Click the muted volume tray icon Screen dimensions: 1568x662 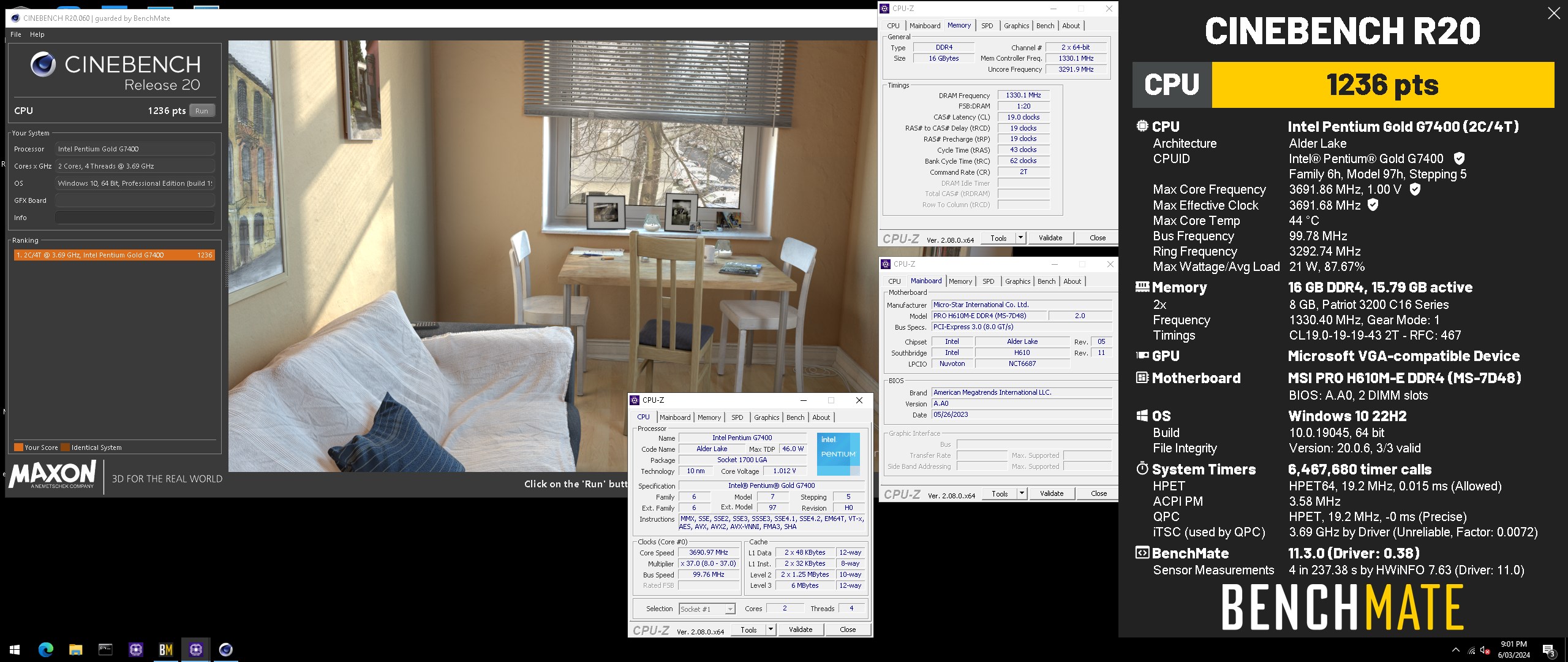(1485, 650)
